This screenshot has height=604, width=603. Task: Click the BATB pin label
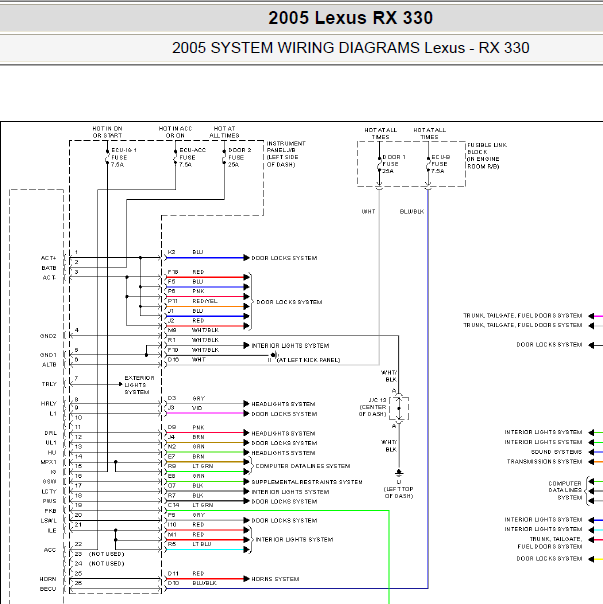coord(49,268)
